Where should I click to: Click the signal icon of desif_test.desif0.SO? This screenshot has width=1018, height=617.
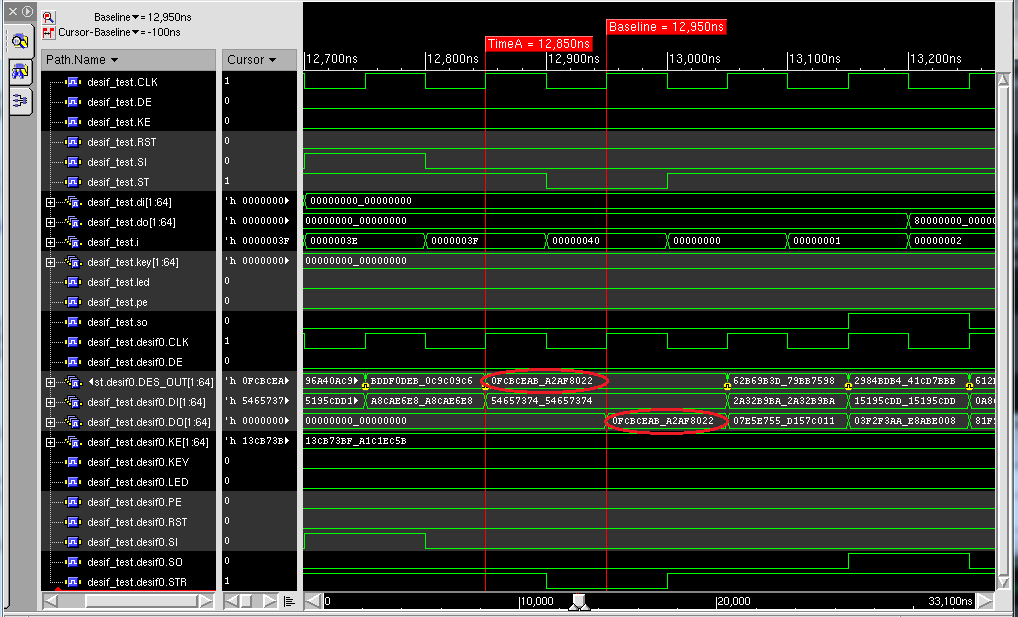click(73, 562)
